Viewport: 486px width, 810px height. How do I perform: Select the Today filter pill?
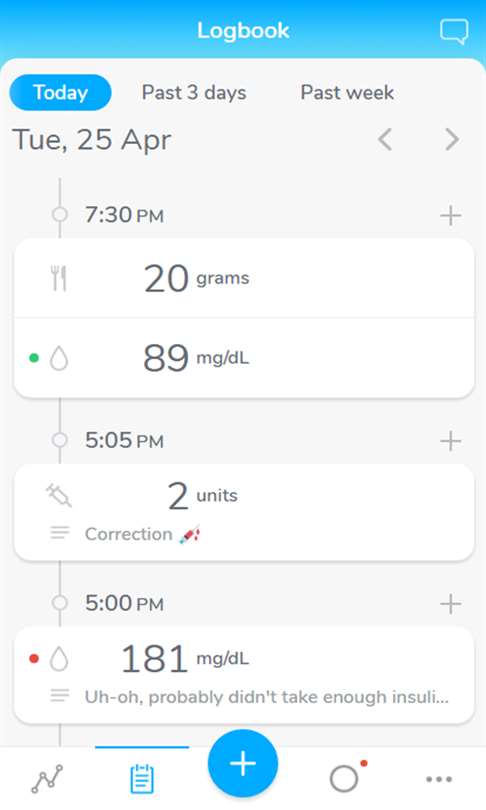pos(60,92)
